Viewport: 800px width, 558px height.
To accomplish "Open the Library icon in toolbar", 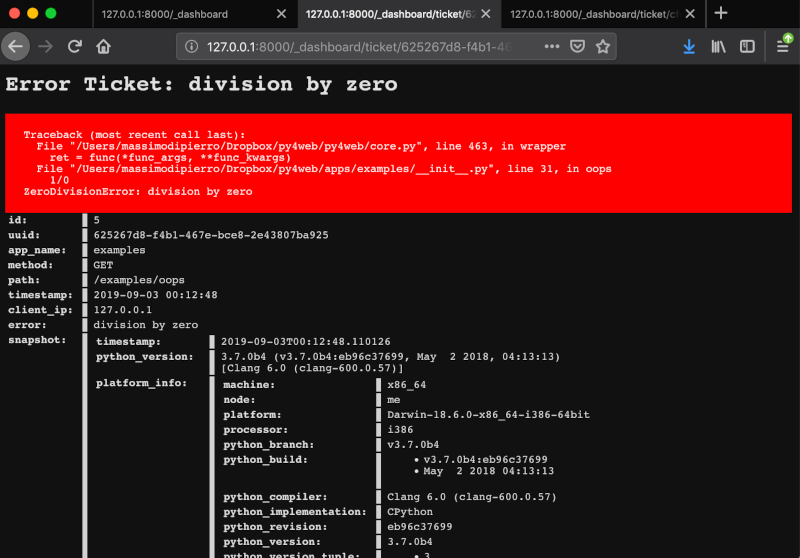I will coord(718,47).
